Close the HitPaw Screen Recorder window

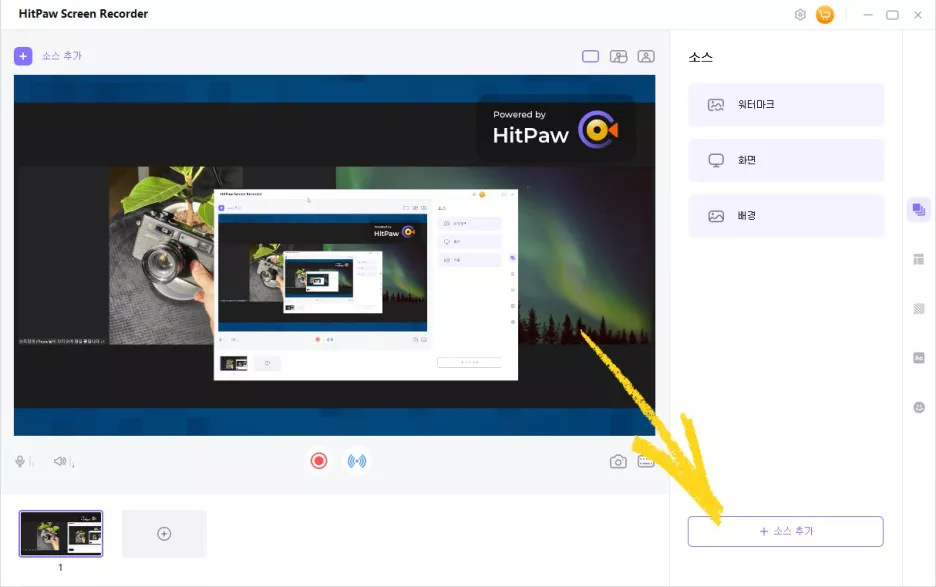917,15
